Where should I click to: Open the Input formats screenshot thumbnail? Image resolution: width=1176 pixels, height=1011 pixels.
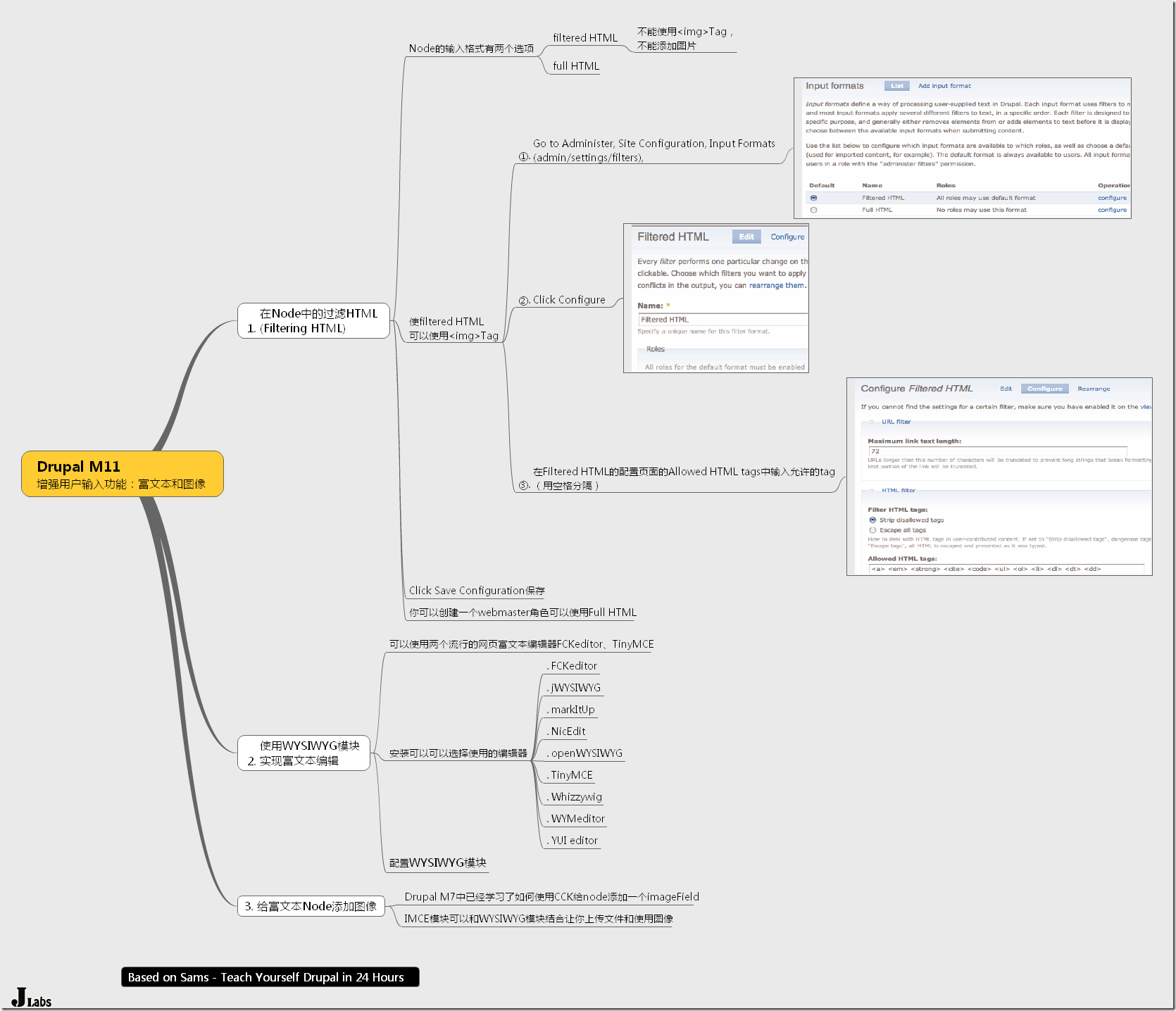click(962, 148)
